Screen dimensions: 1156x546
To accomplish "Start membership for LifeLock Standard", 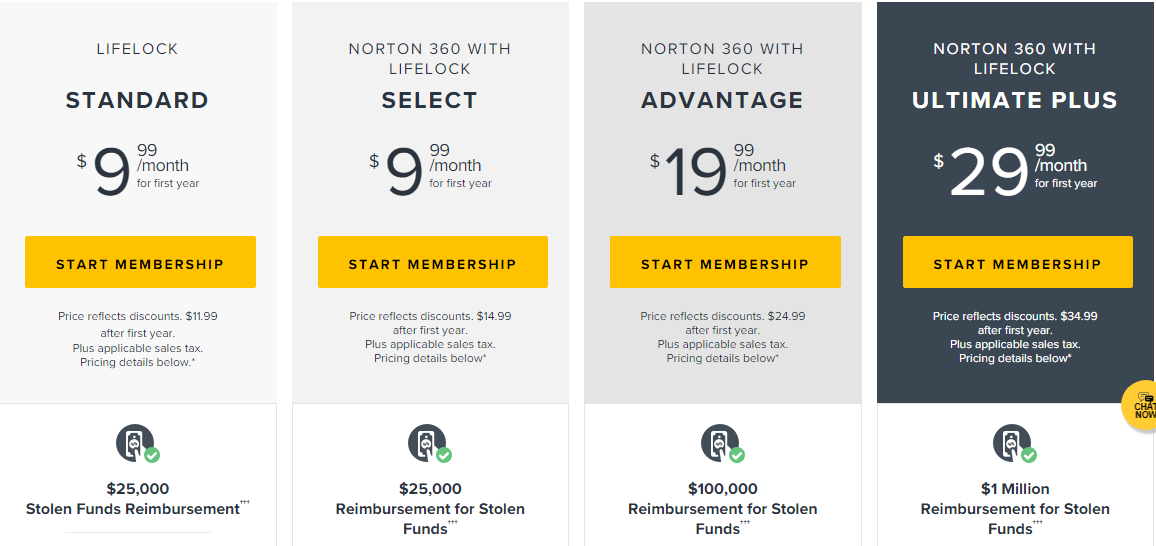I will (140, 262).
